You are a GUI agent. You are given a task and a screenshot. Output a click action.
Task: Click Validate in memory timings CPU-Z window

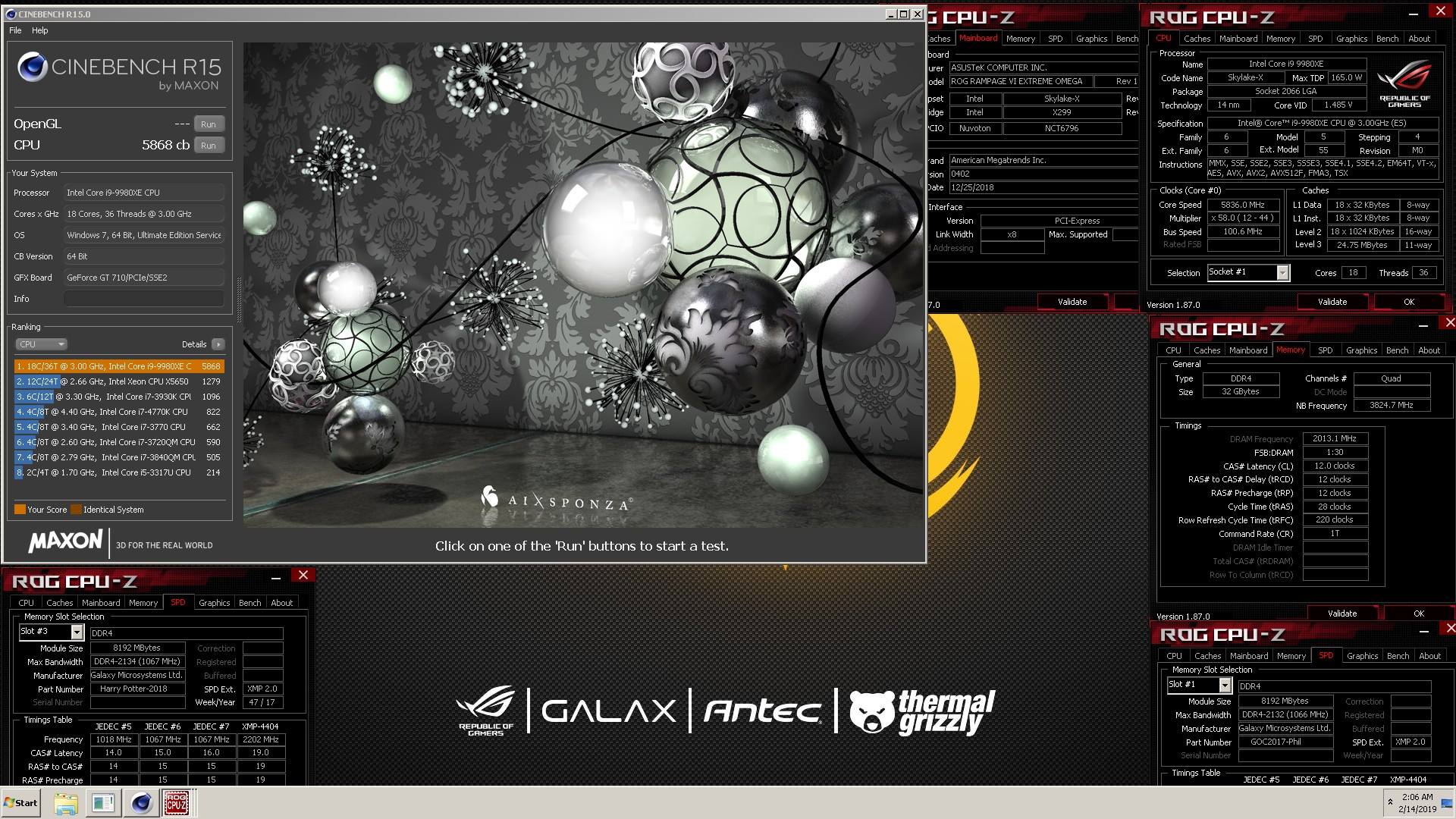pos(1342,613)
